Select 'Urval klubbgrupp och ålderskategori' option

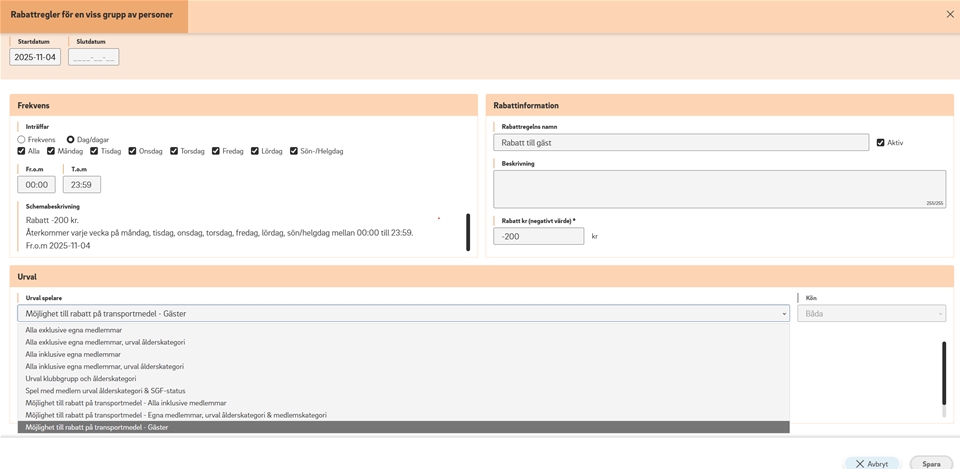click(x=80, y=379)
